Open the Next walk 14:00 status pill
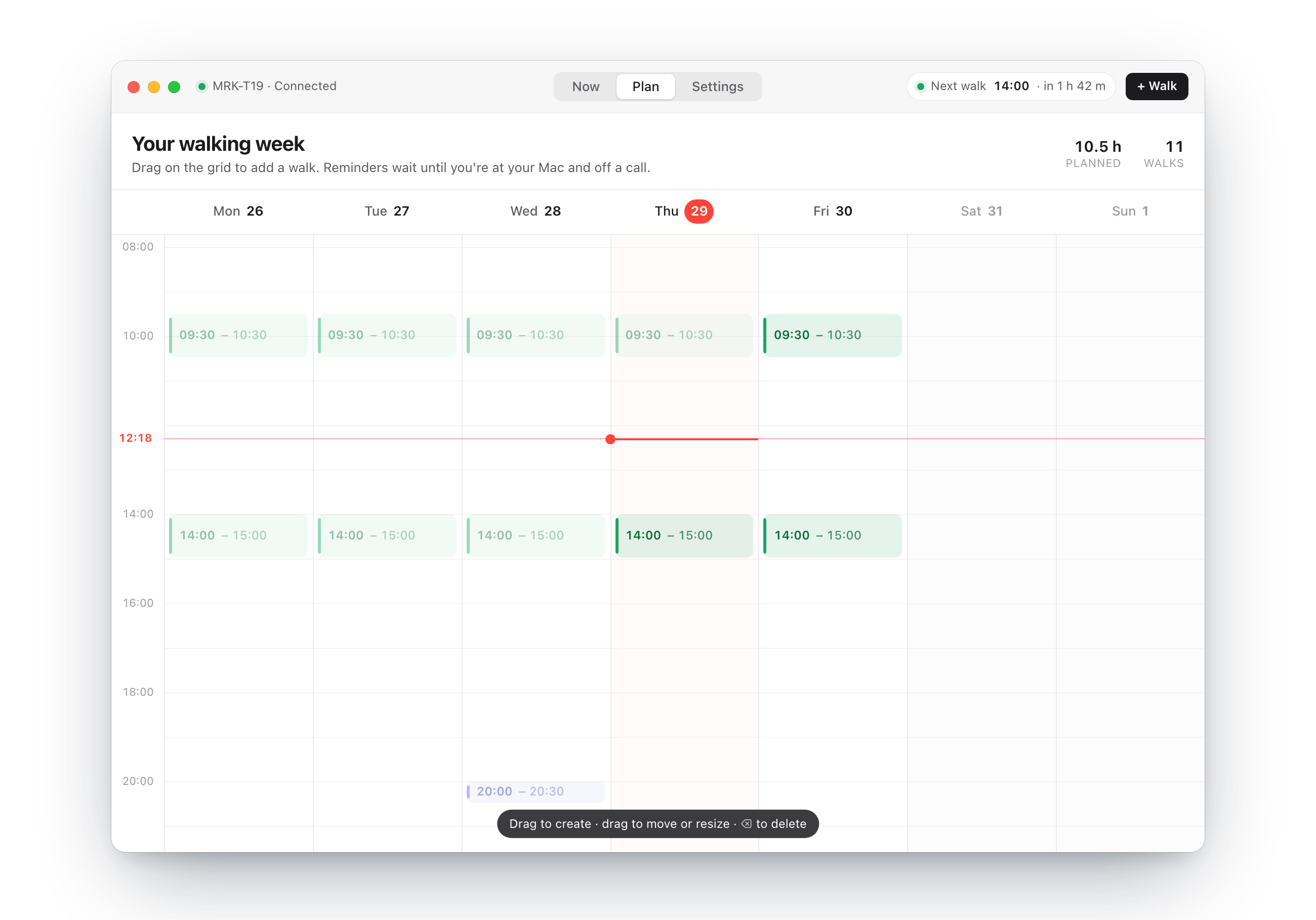The width and height of the screenshot is (1316, 920). coord(1010,87)
